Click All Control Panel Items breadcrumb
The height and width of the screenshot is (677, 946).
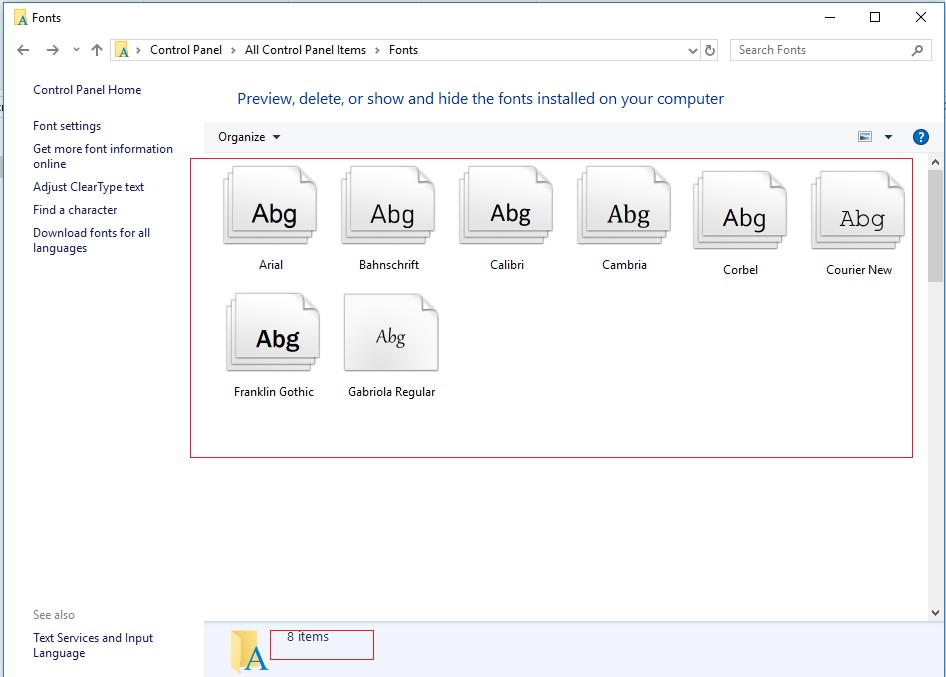305,50
